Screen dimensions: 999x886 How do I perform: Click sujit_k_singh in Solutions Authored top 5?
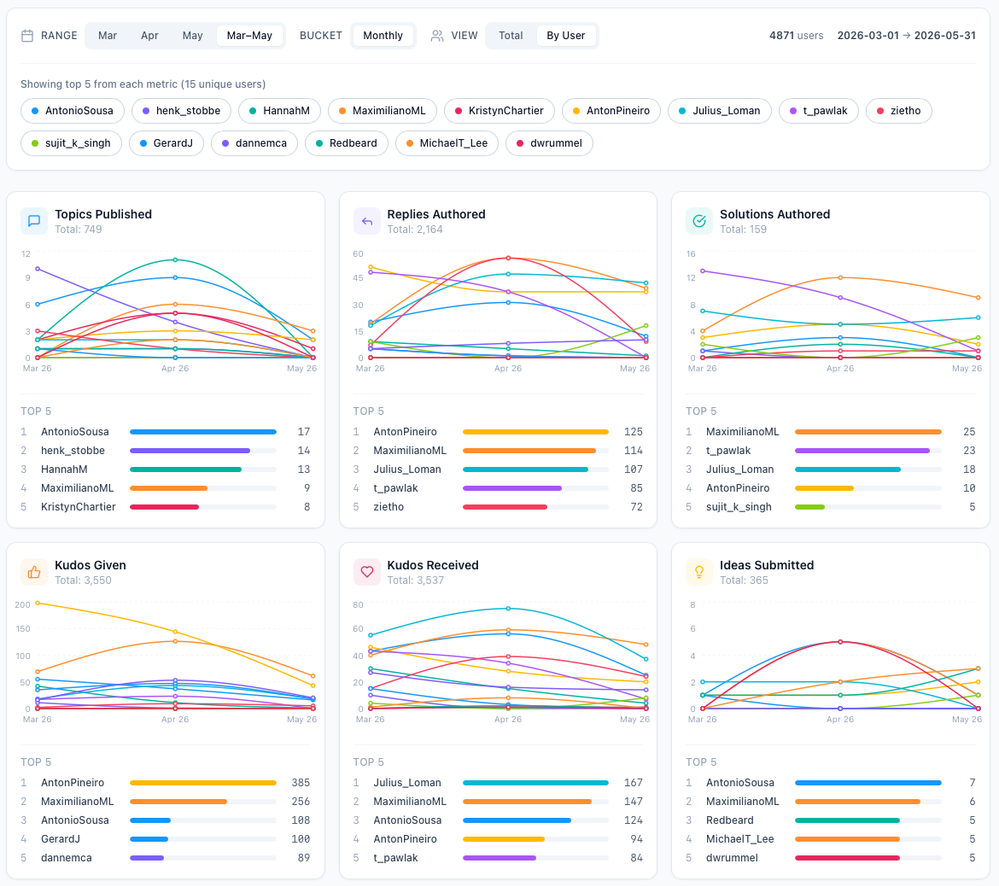[738, 507]
